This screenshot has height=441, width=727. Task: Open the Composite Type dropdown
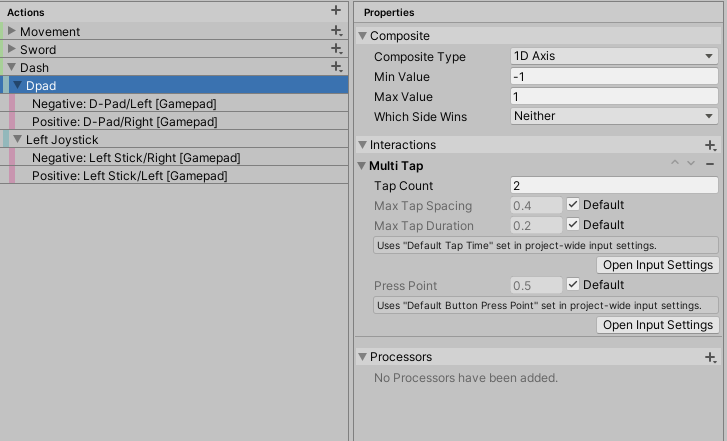pos(613,57)
